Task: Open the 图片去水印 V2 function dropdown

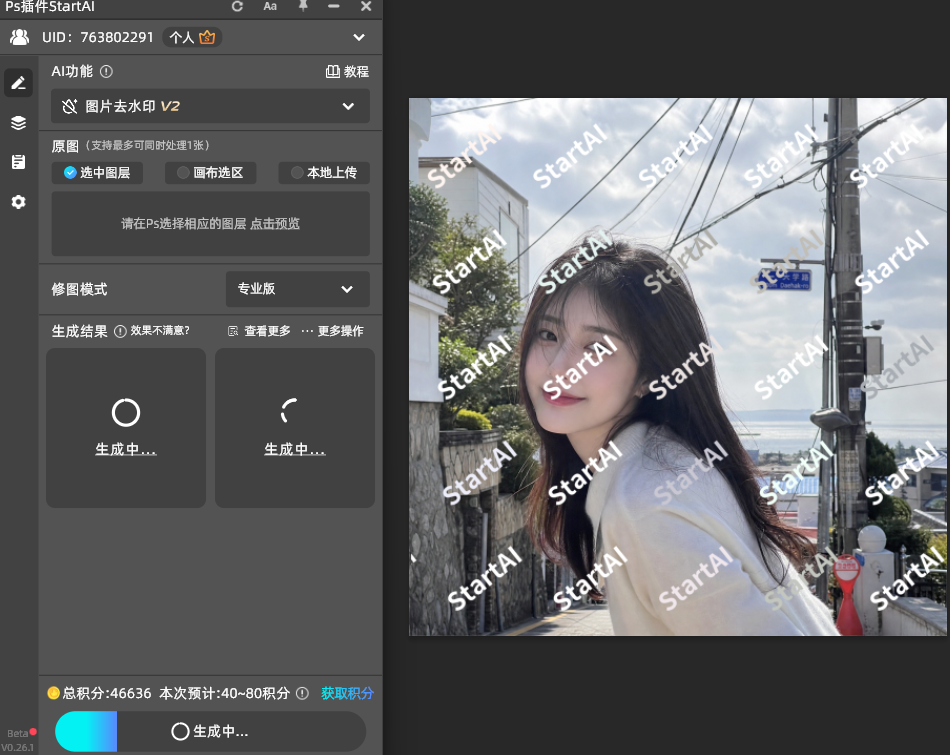Action: tap(210, 106)
